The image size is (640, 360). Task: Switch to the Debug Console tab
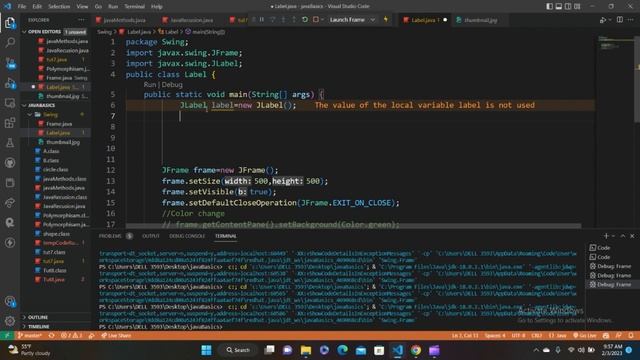[x=187, y=236]
